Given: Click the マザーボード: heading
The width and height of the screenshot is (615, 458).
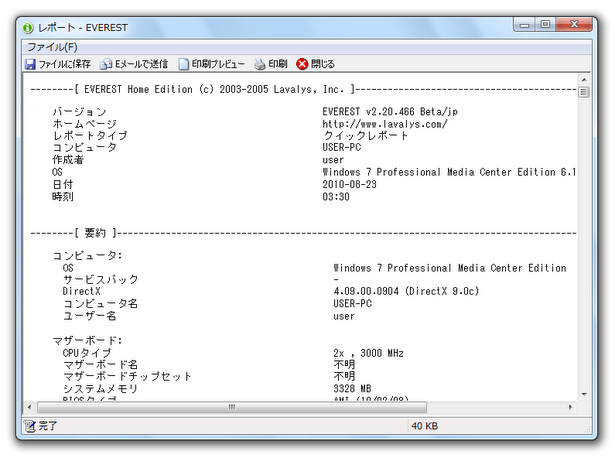Looking at the screenshot, I should pos(87,341).
